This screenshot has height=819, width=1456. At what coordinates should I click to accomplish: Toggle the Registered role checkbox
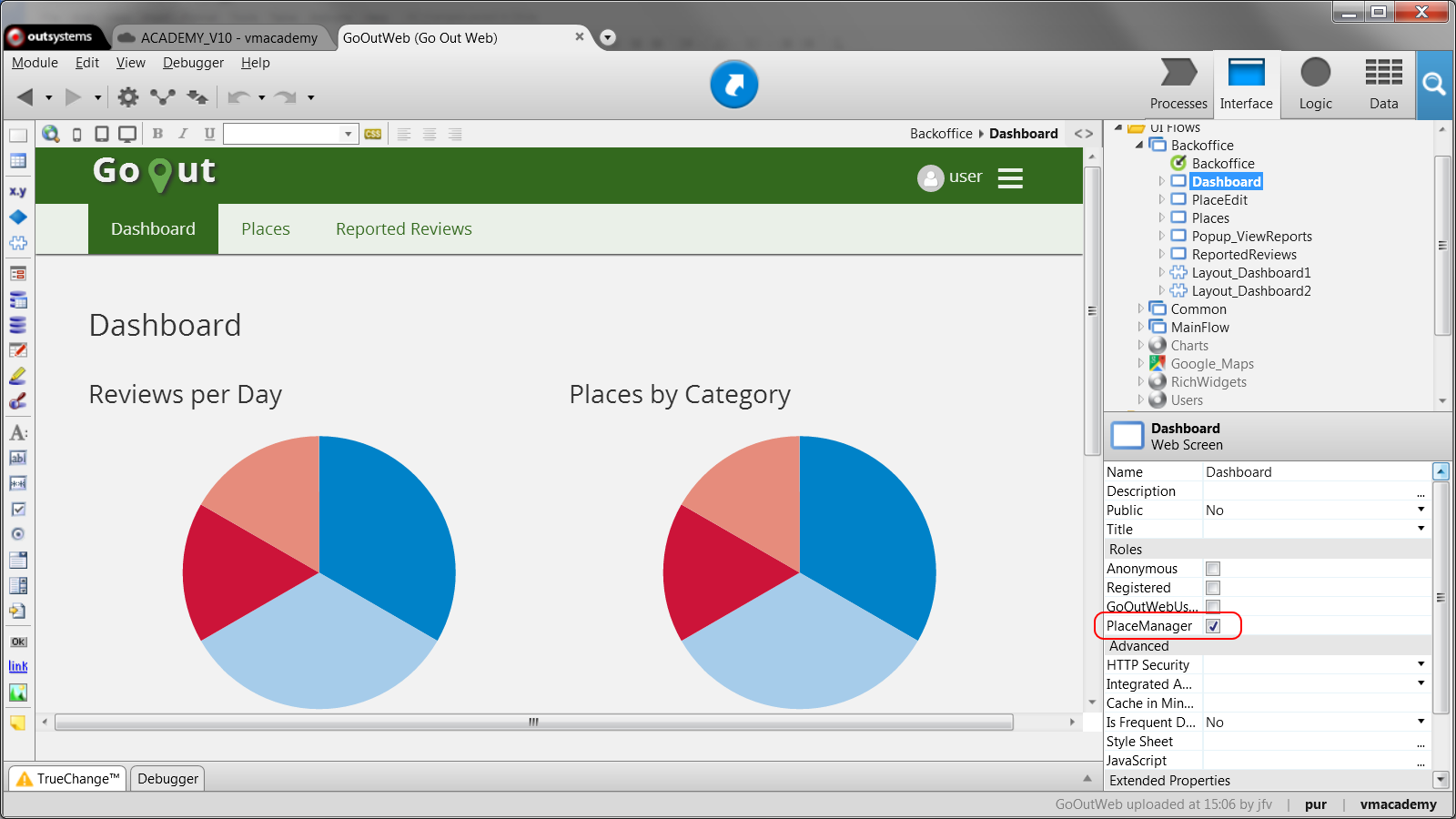pos(1213,588)
